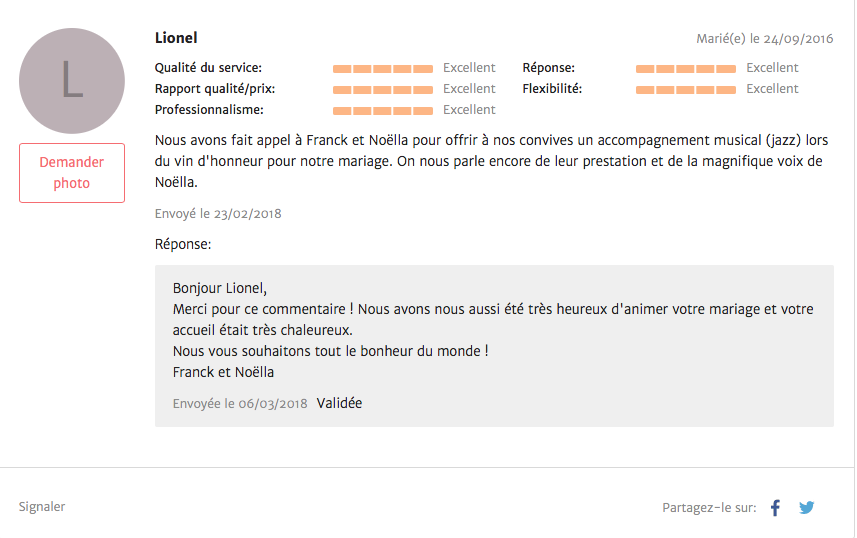Click the Qualité du service label
The image size is (857, 538).
(x=208, y=68)
